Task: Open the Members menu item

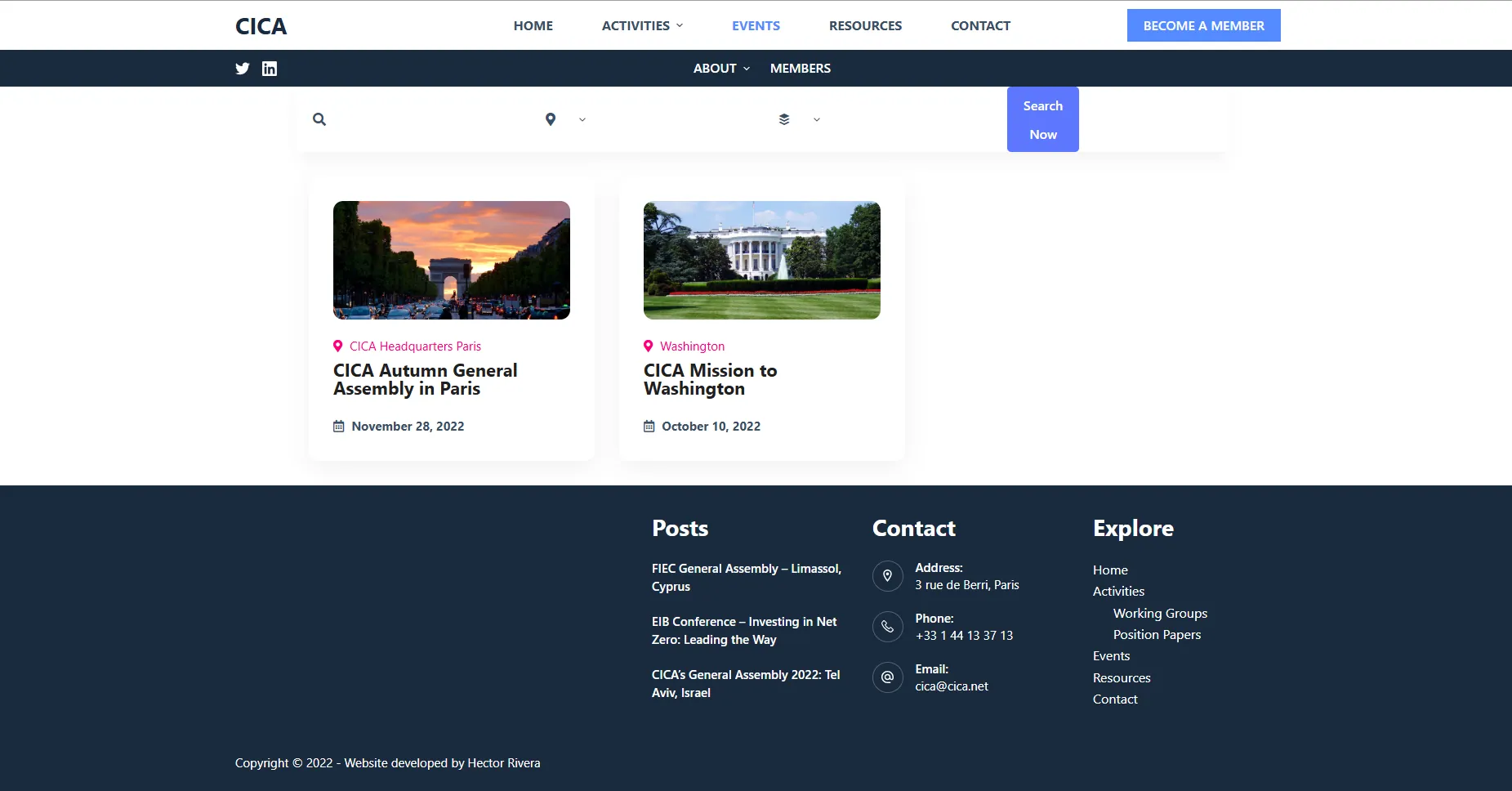Action: point(800,69)
